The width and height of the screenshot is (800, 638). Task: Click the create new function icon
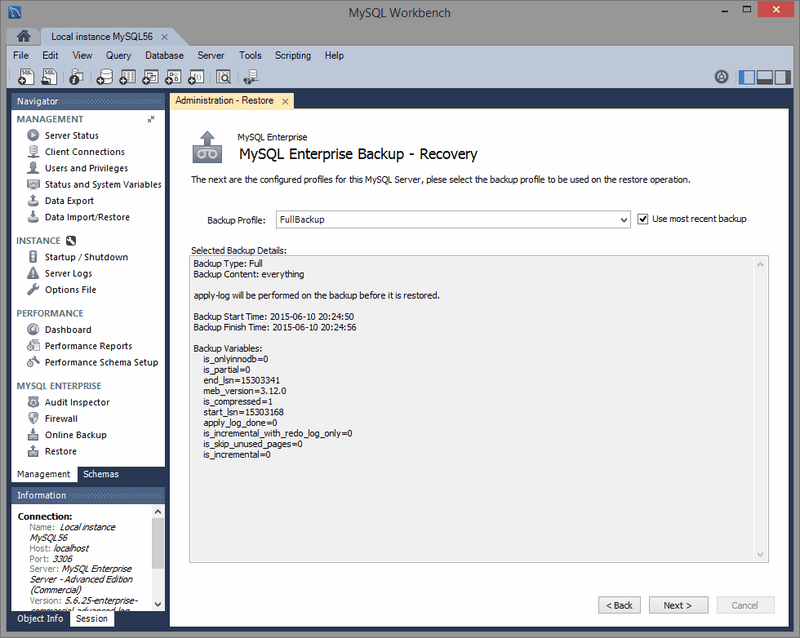pos(196,77)
